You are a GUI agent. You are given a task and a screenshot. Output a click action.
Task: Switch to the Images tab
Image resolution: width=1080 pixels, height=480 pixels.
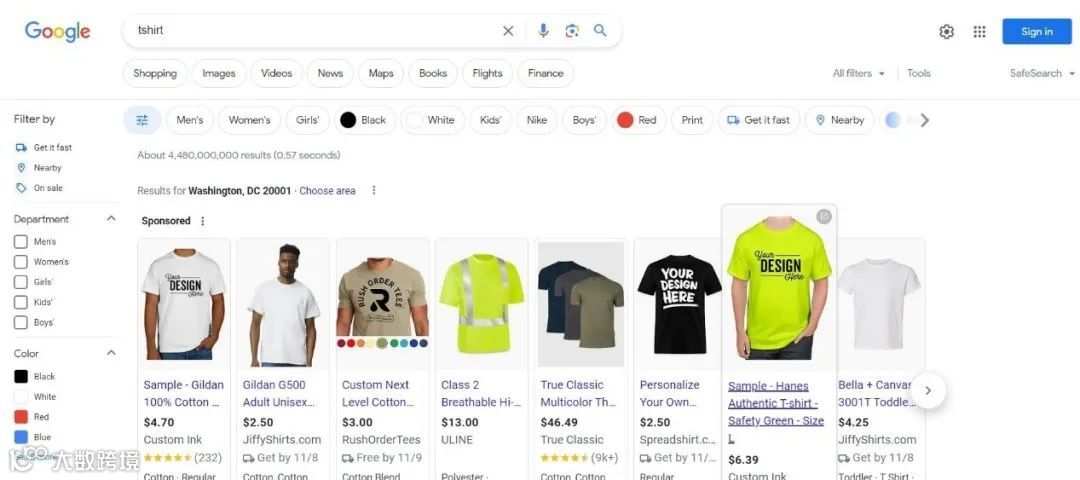pyautogui.click(x=218, y=73)
